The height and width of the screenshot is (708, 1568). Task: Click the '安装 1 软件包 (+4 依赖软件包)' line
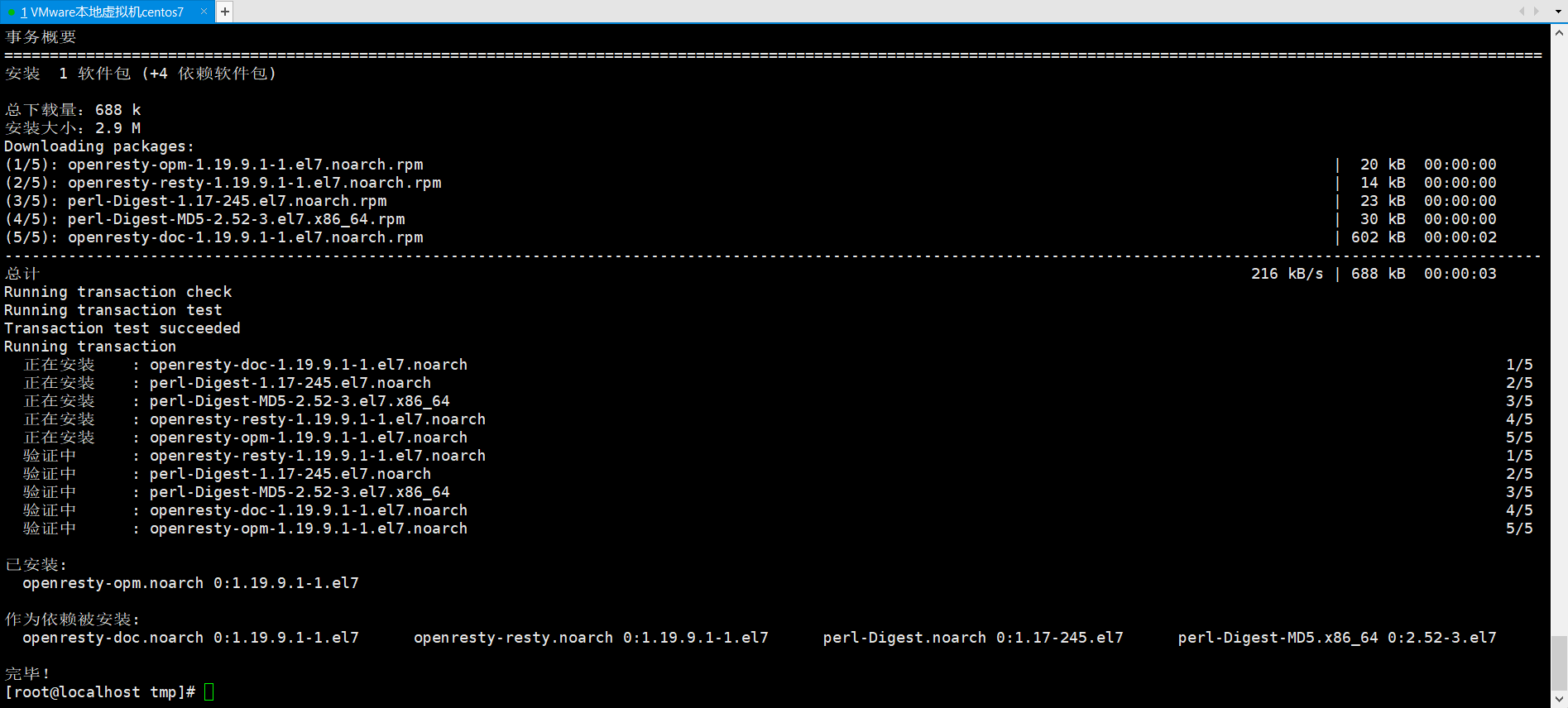pyautogui.click(x=141, y=74)
